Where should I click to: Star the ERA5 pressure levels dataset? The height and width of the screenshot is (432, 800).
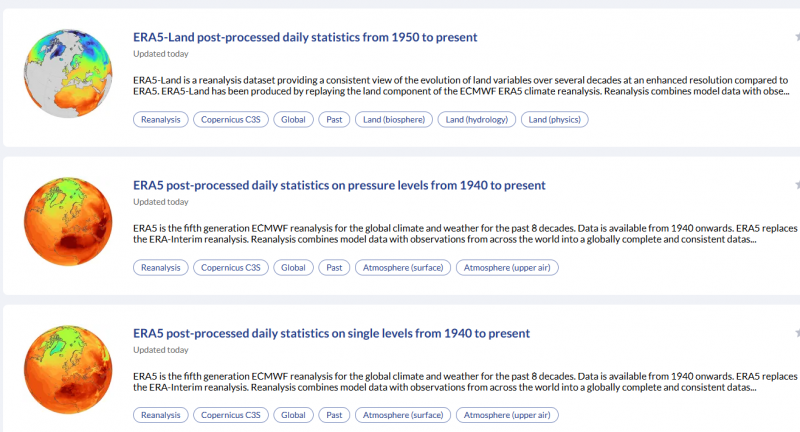[x=797, y=186]
